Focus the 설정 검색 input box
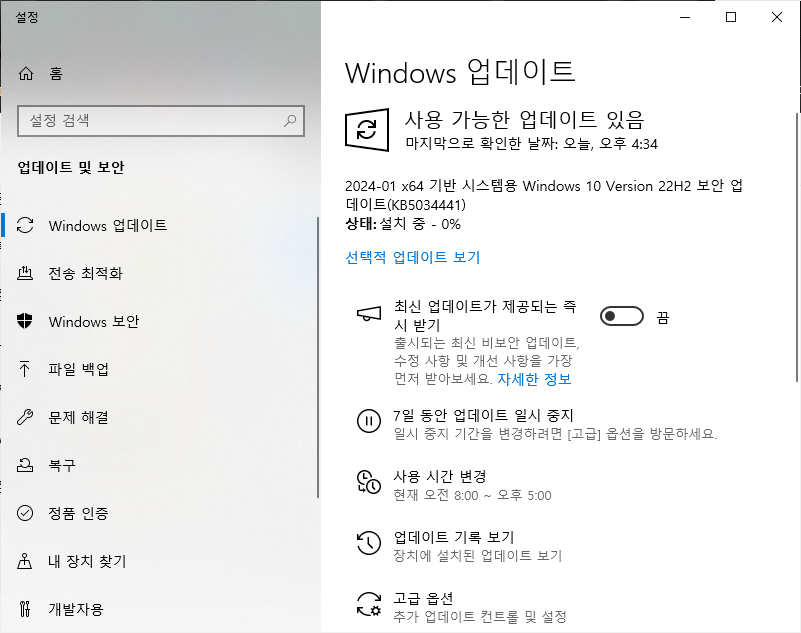Viewport: 801px width, 633px height. point(161,121)
